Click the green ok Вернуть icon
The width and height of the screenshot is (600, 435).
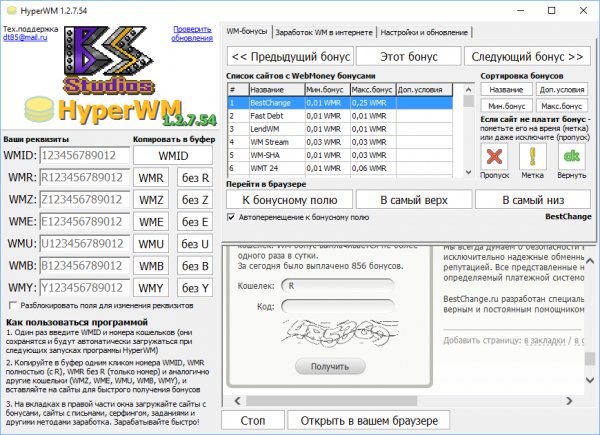coord(572,156)
